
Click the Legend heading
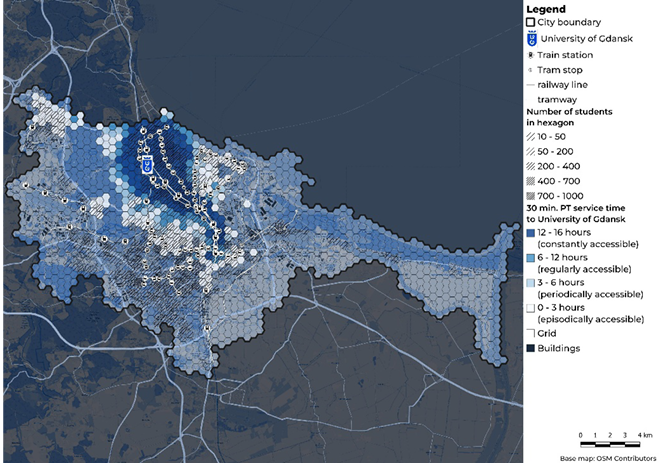click(546, 9)
